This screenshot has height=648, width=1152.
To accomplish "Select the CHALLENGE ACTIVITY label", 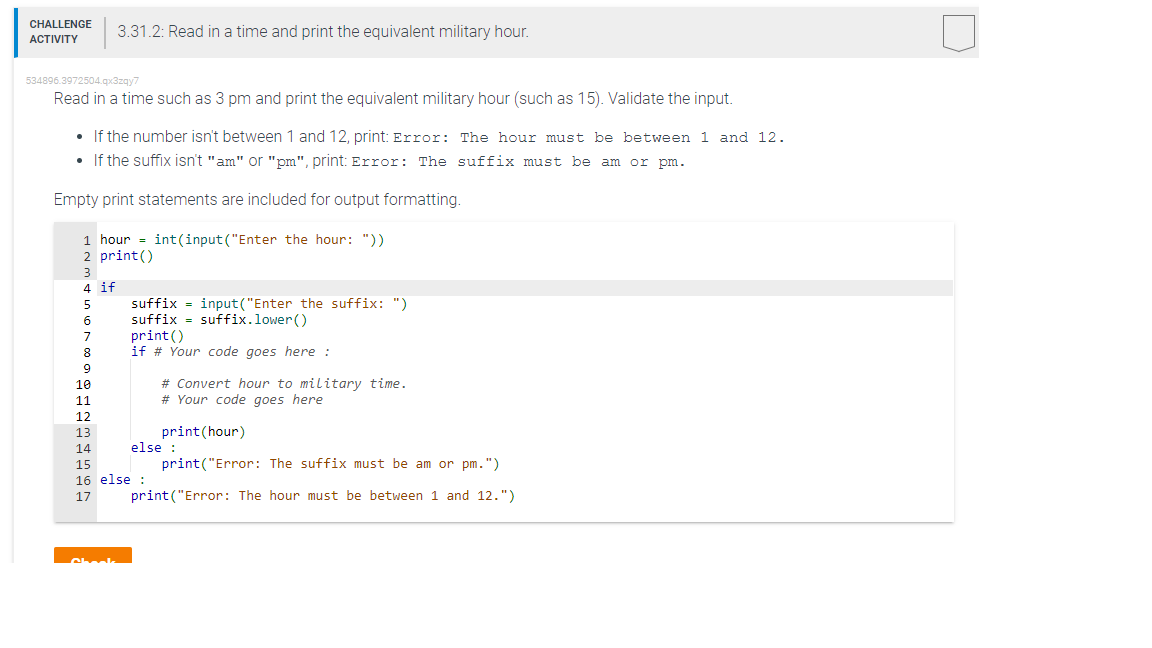I will (x=60, y=33).
